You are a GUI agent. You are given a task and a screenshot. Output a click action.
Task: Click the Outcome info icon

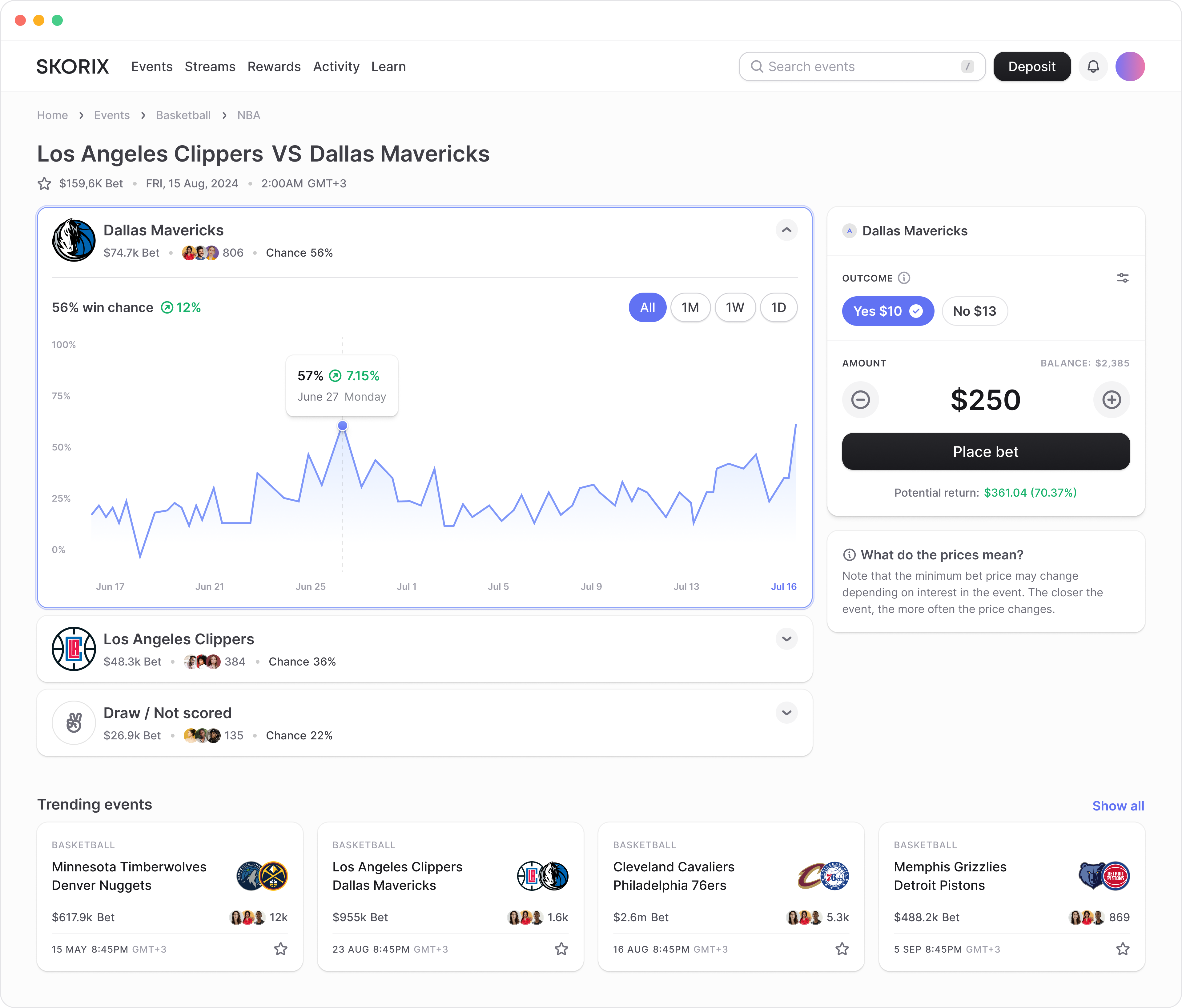tap(904, 278)
